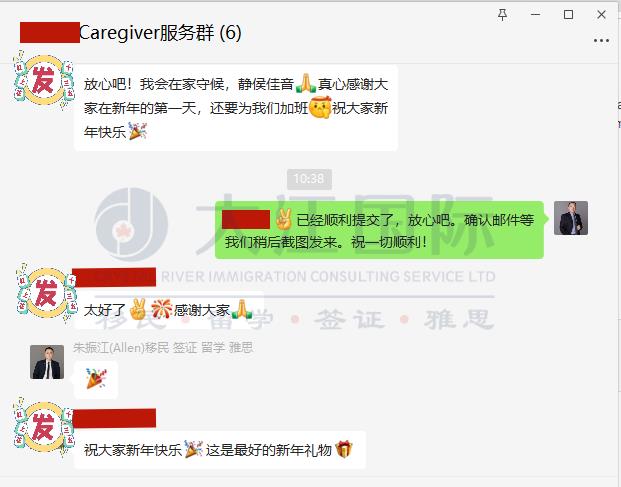Select the 放心吧 message bubble at top

236,108
